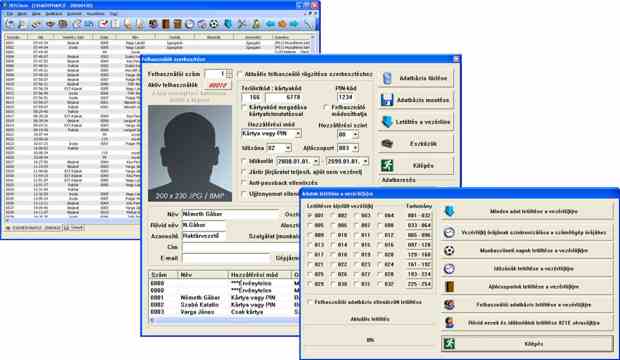
Task: Enable Felhasználói adatbázis ellenőrzött letöltése checkbox
Action: (310, 302)
